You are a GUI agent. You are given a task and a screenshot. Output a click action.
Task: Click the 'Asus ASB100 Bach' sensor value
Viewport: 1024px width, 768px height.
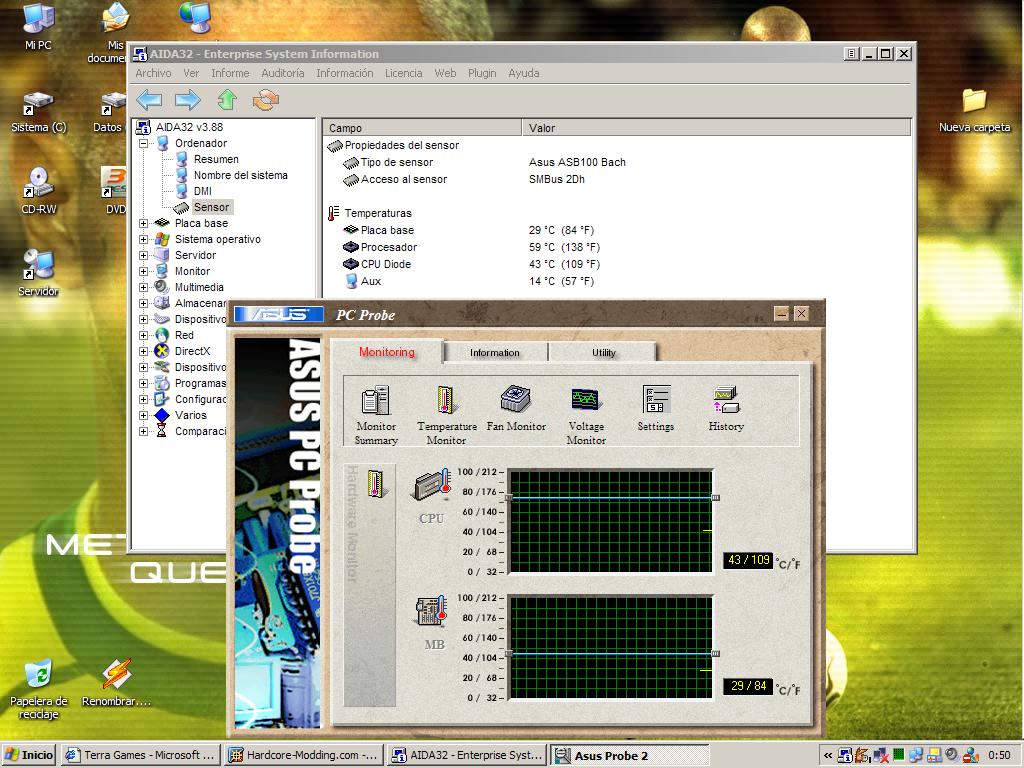pos(577,163)
